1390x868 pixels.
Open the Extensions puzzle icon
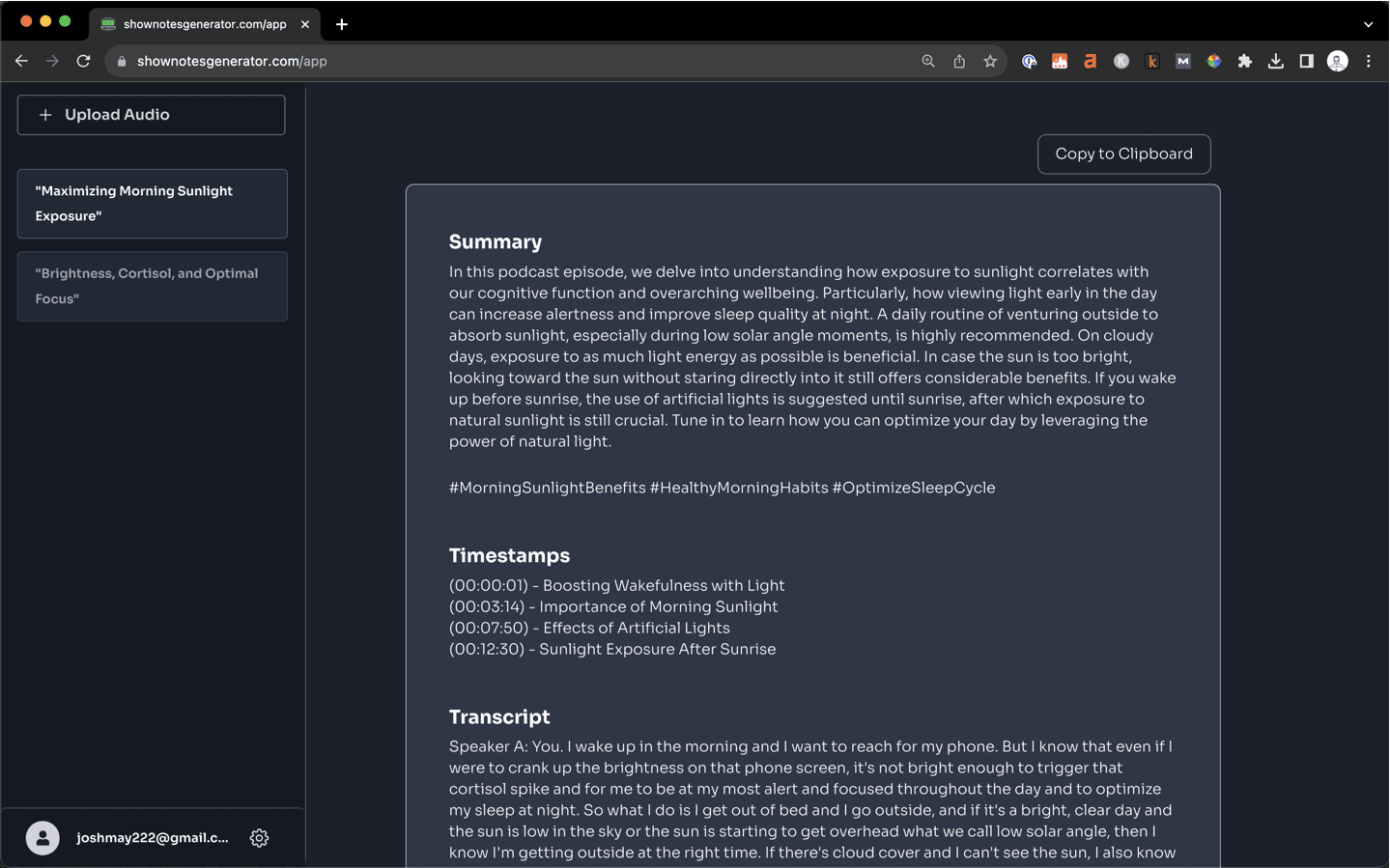1245,61
